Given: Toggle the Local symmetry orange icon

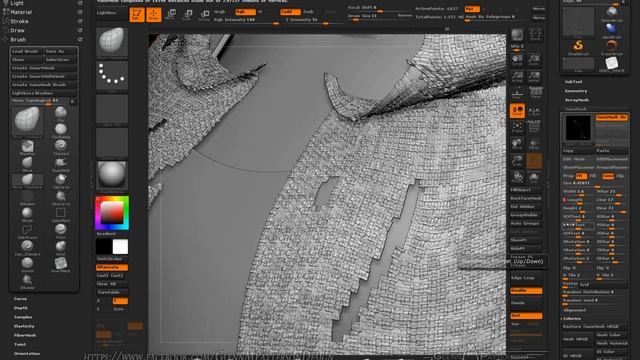Looking at the screenshot, I should point(517,110).
